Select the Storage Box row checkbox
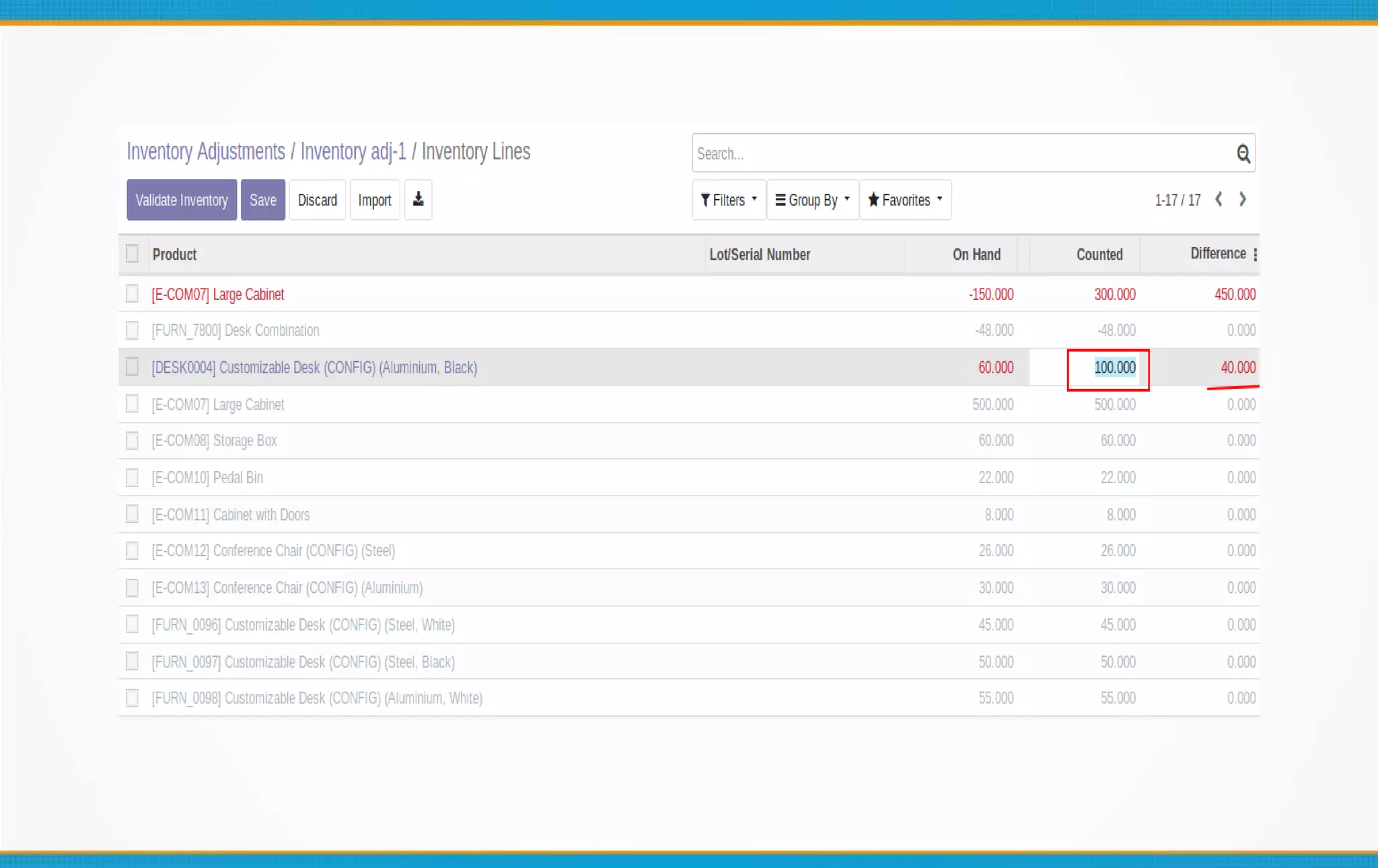 [x=132, y=441]
